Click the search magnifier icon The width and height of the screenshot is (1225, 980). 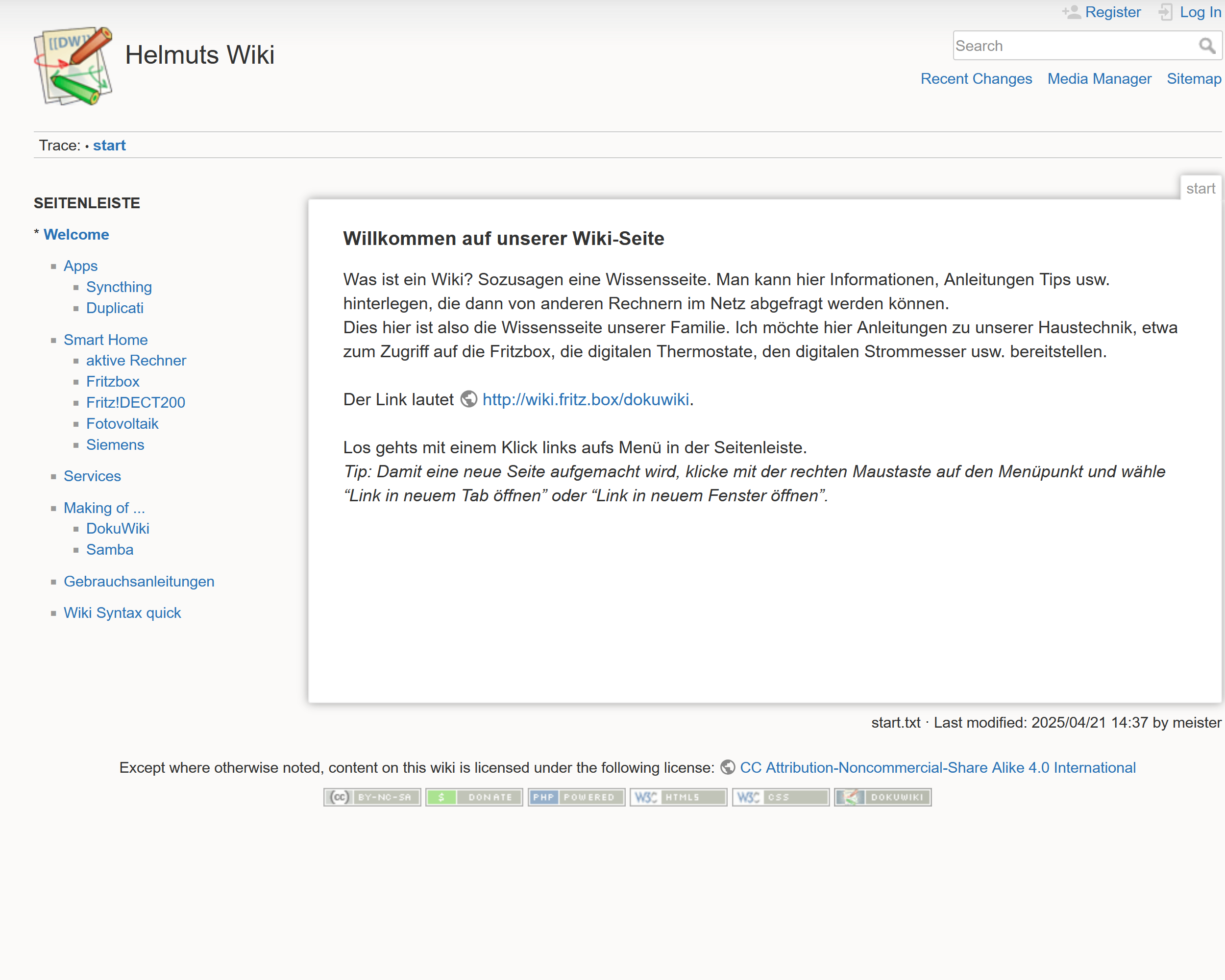click(1208, 46)
